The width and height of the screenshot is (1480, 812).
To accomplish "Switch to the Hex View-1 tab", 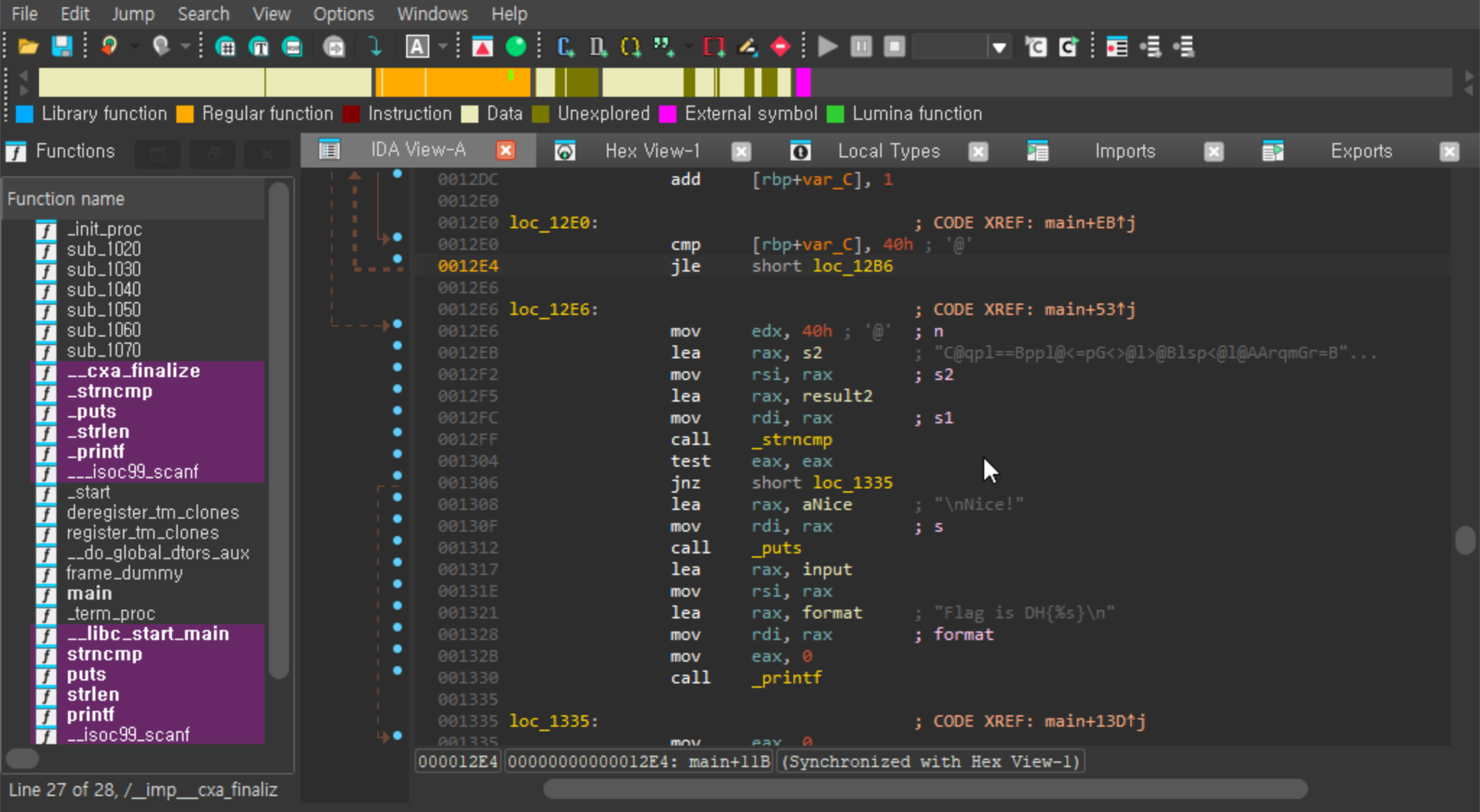I will coord(652,151).
